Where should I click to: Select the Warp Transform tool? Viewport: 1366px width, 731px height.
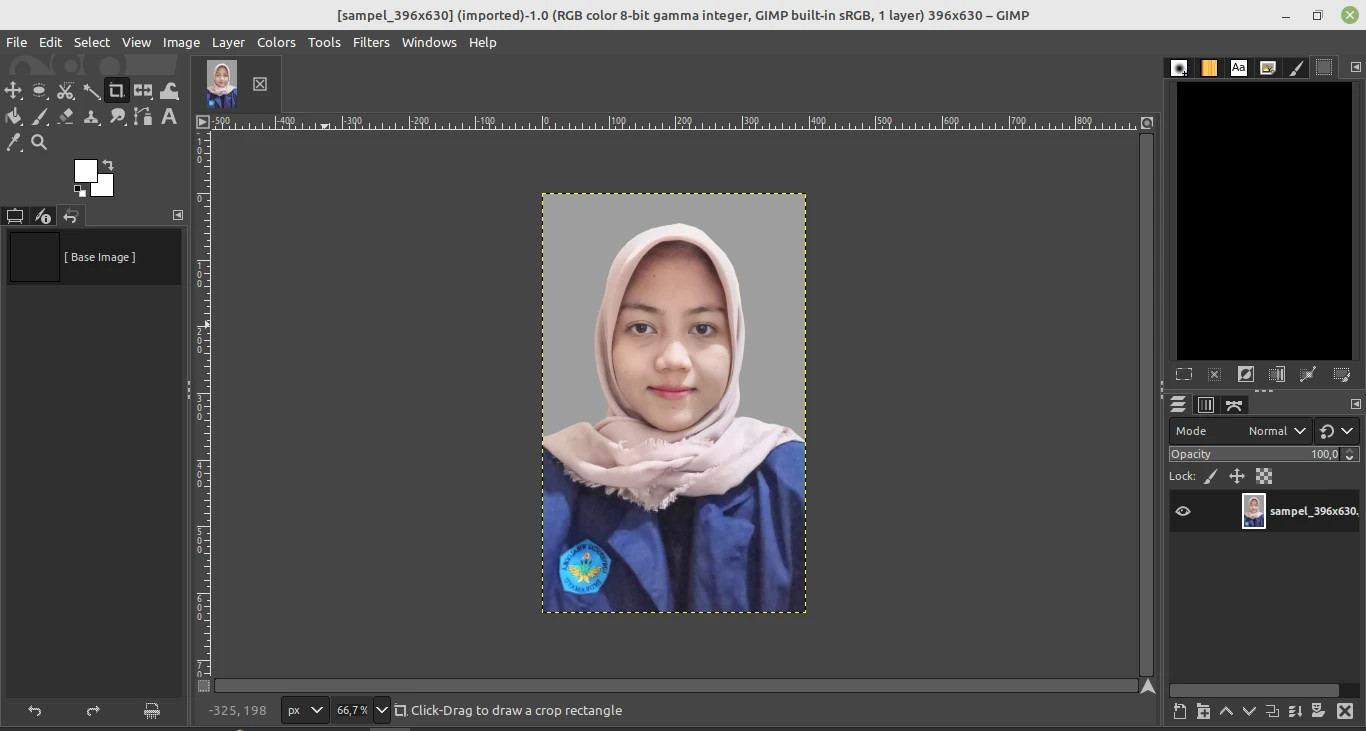pyautogui.click(x=169, y=91)
